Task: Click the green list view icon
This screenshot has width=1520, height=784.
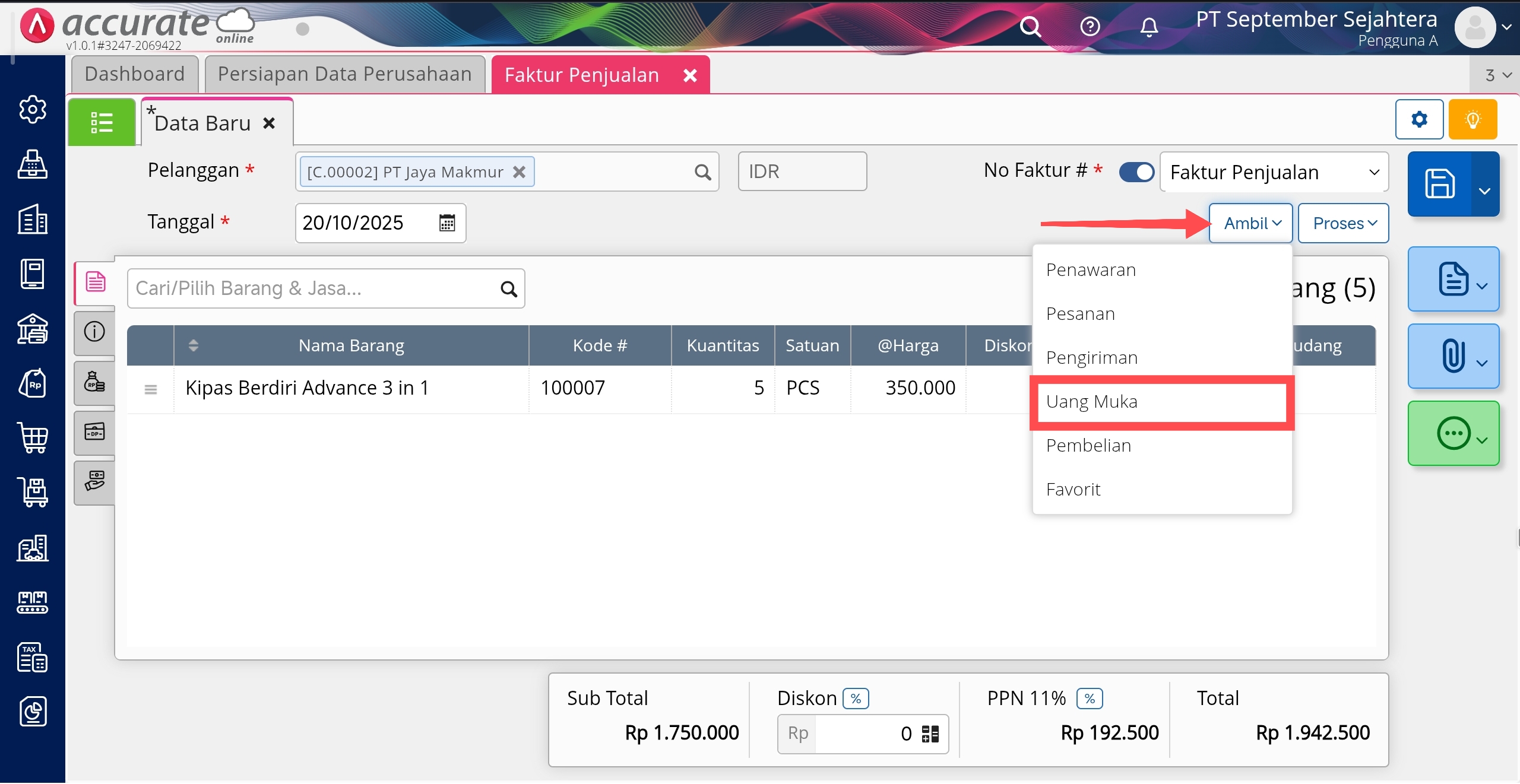Action: pos(102,122)
